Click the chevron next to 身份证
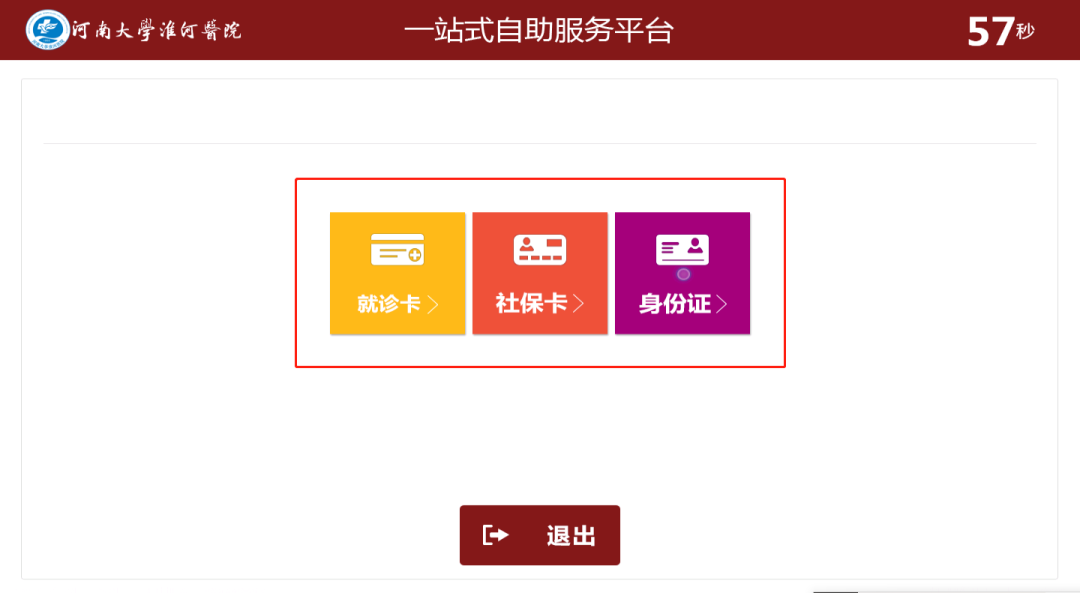Image resolution: width=1080 pixels, height=593 pixels. pyautogui.click(x=721, y=304)
